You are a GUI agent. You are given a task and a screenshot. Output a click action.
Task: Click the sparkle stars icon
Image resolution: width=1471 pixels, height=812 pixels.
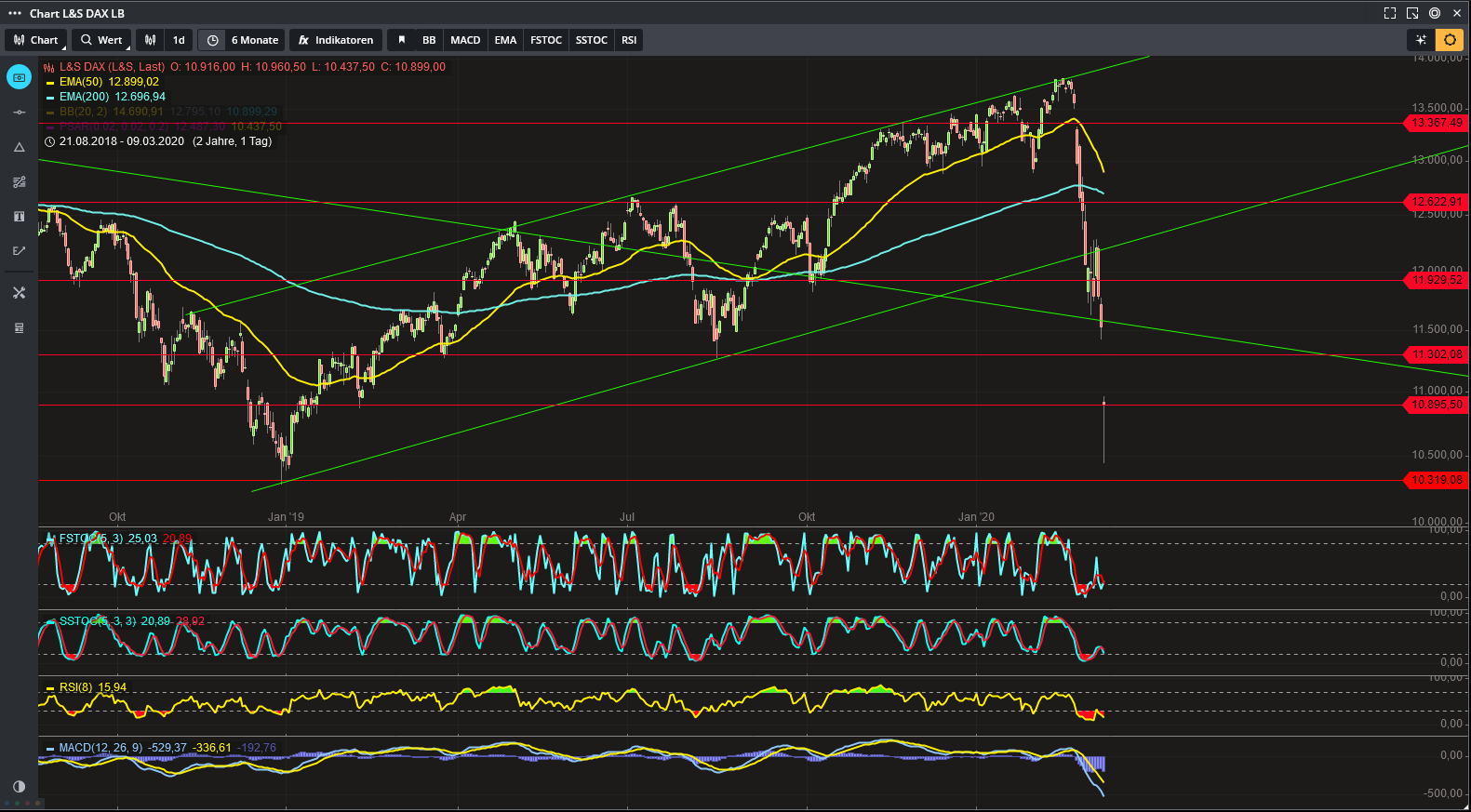point(1421,40)
